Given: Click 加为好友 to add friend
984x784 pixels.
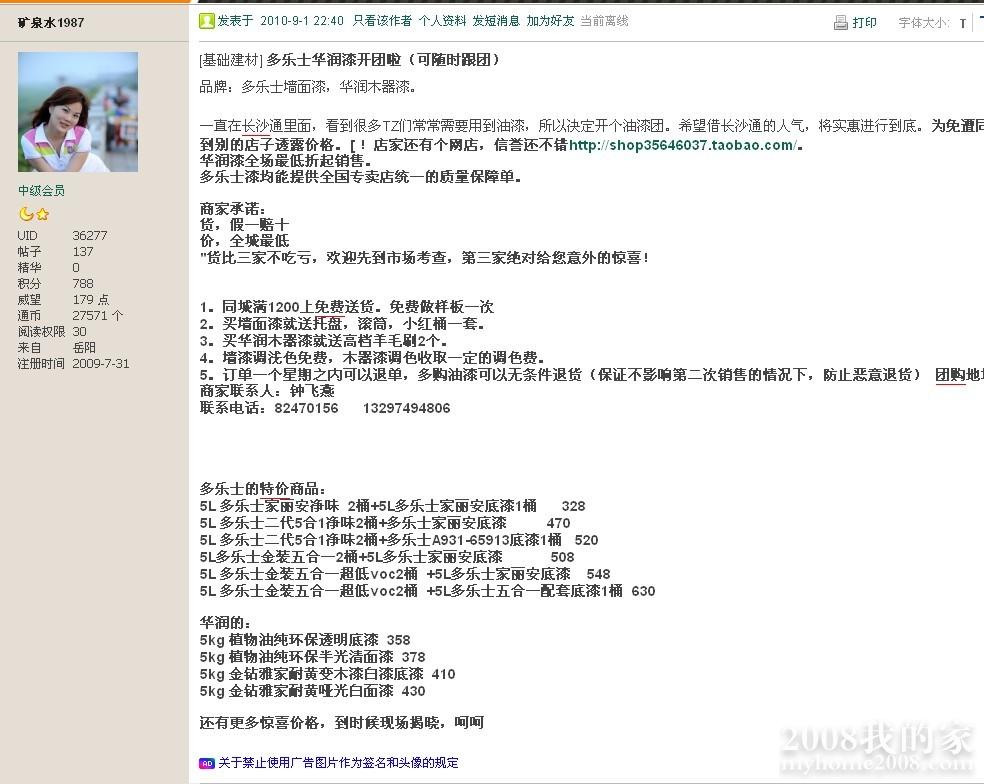Looking at the screenshot, I should pyautogui.click(x=550, y=21).
